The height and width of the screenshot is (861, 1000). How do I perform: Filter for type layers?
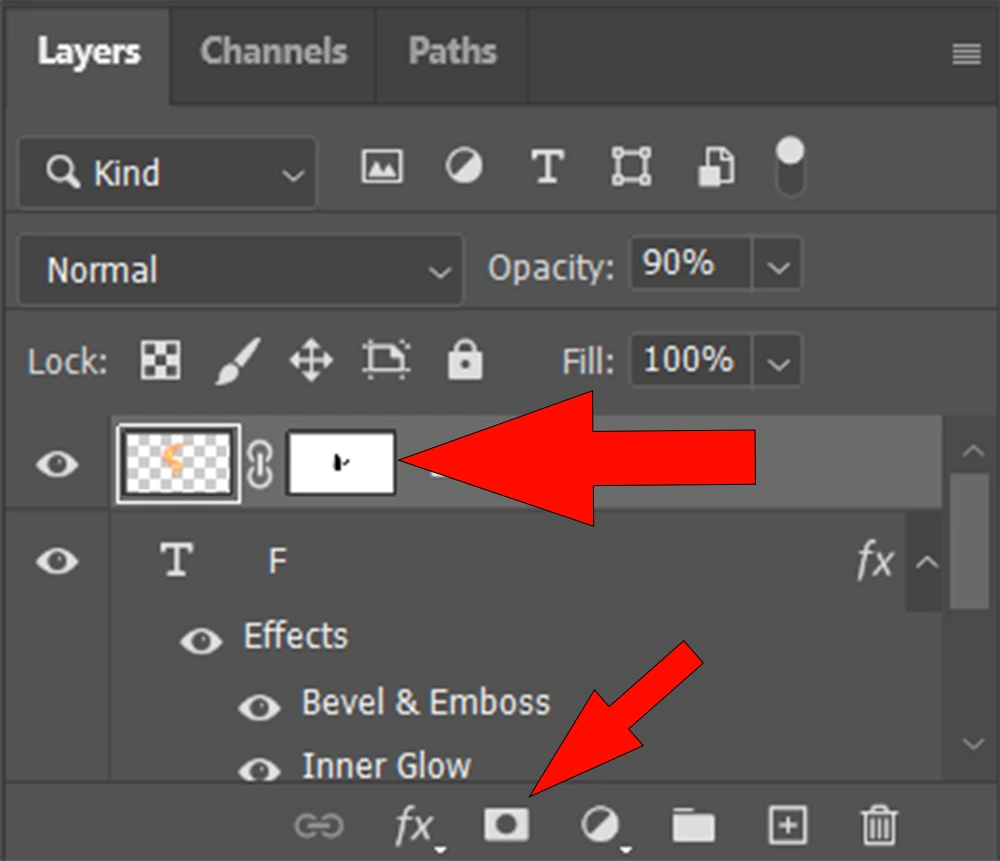click(547, 166)
